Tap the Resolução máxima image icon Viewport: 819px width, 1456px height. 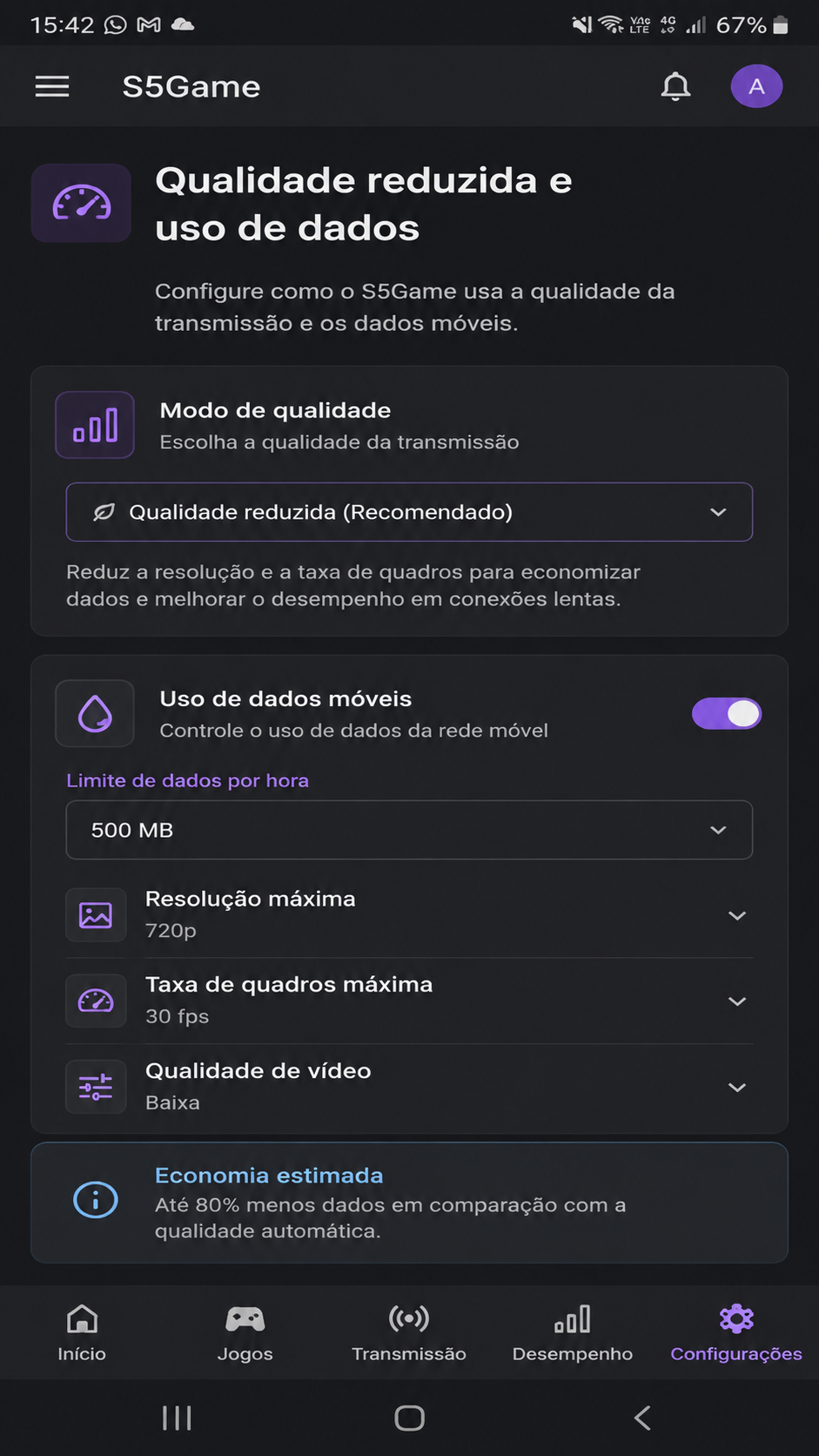(x=96, y=915)
